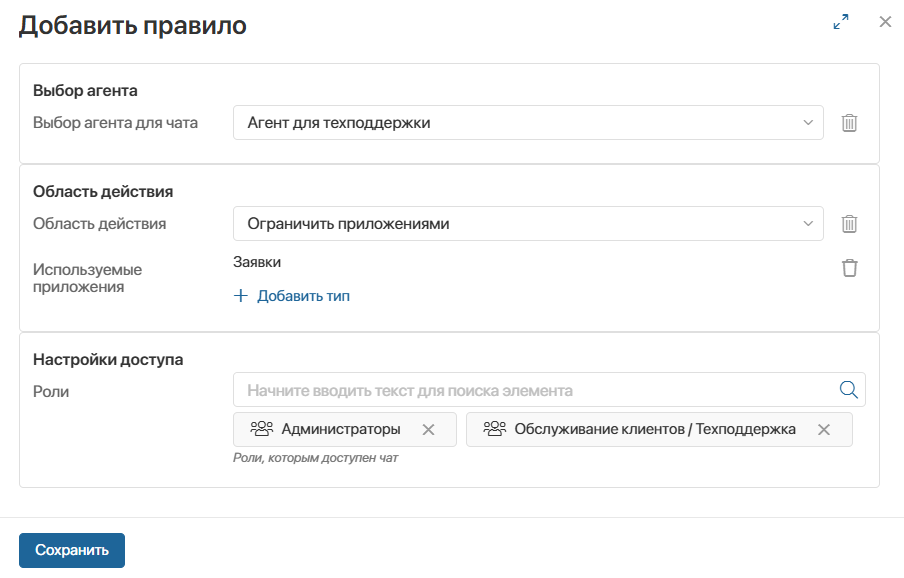Viewport: 904px width, 578px height.
Task: Close the Добавить правило dialog
Action: pos(885,22)
